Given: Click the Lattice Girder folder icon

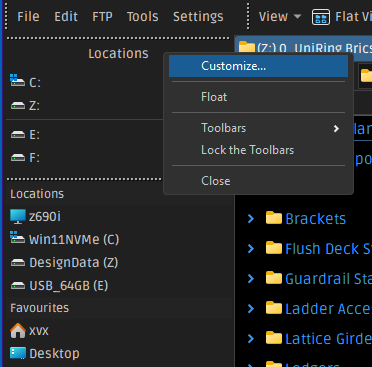Looking at the screenshot, I should coord(274,338).
